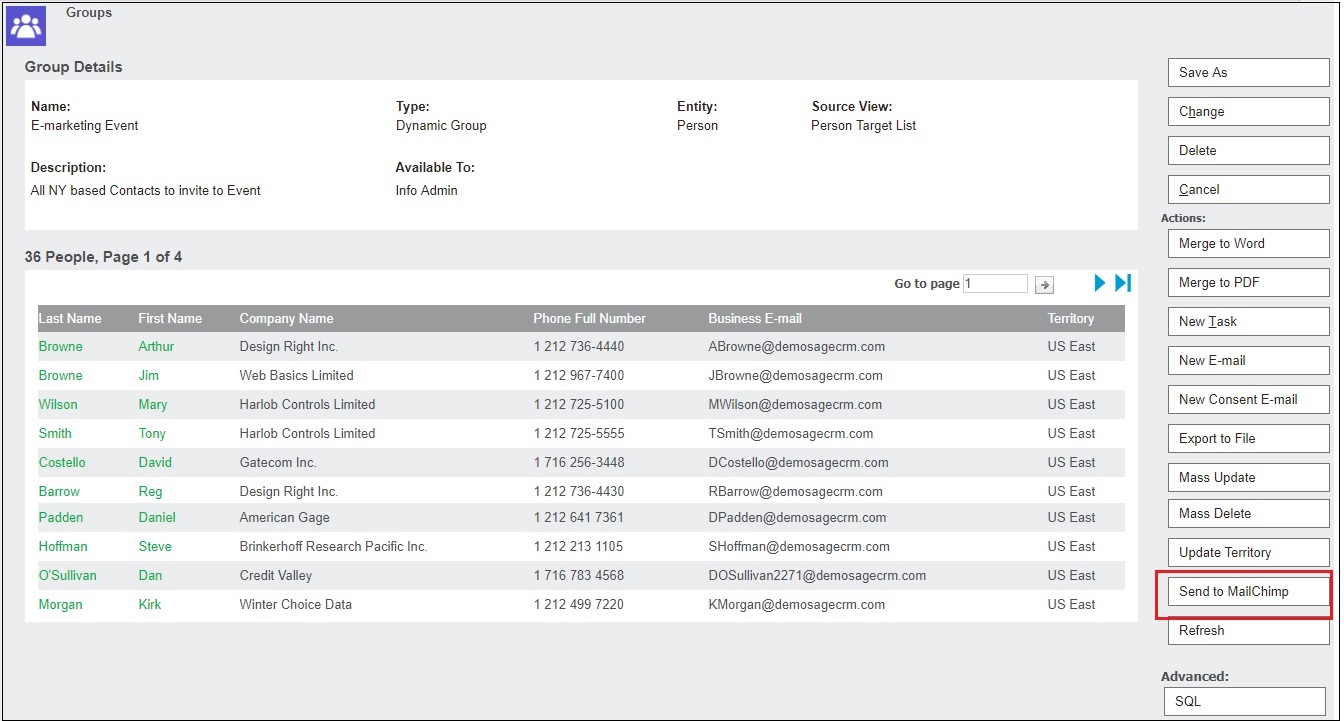
Task: Open last name Smith link
Action: (55, 433)
